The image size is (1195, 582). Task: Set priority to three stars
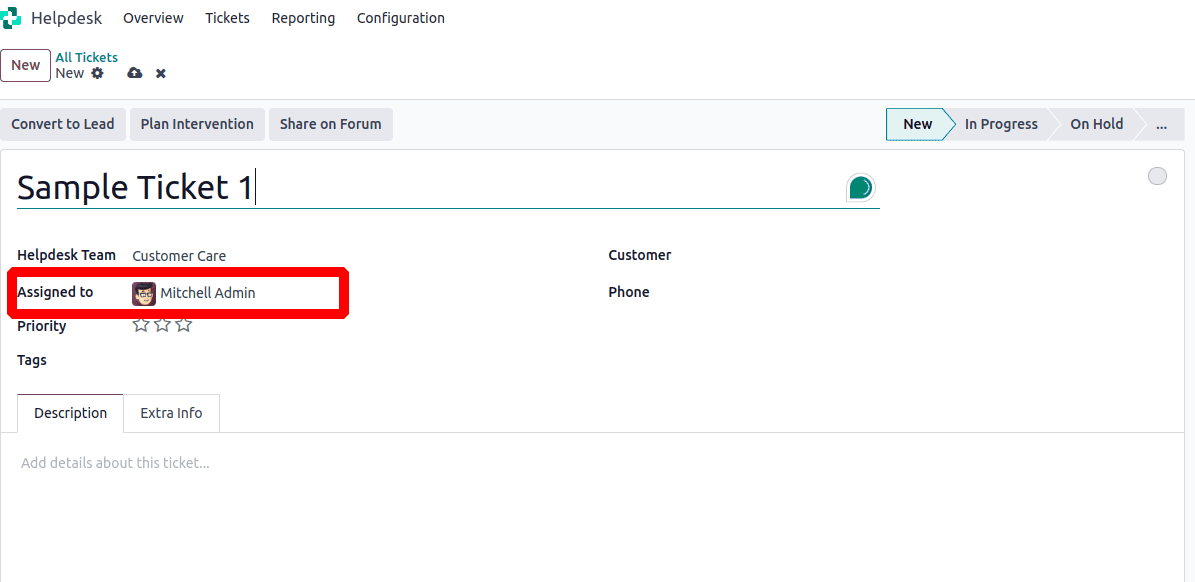pos(184,325)
